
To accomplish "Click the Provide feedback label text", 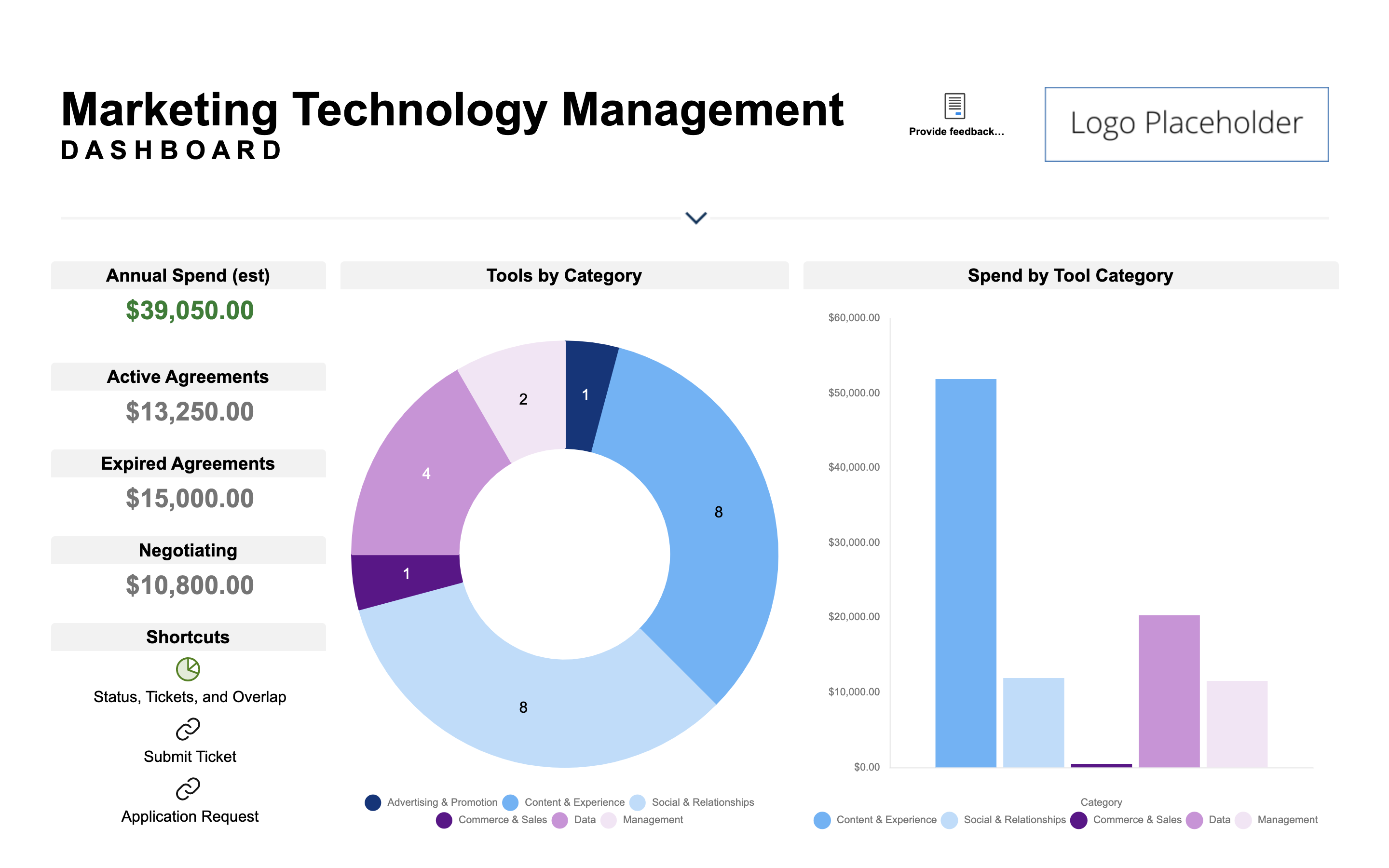I will click(956, 132).
